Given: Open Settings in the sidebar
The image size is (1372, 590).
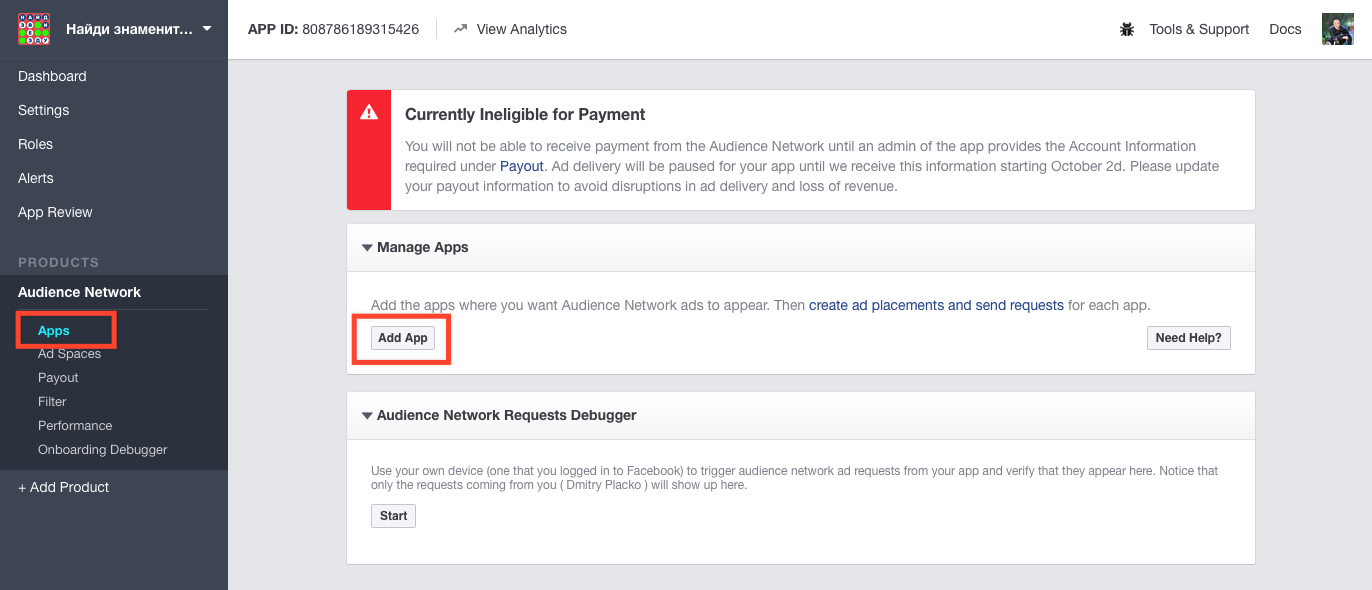Looking at the screenshot, I should (x=44, y=110).
